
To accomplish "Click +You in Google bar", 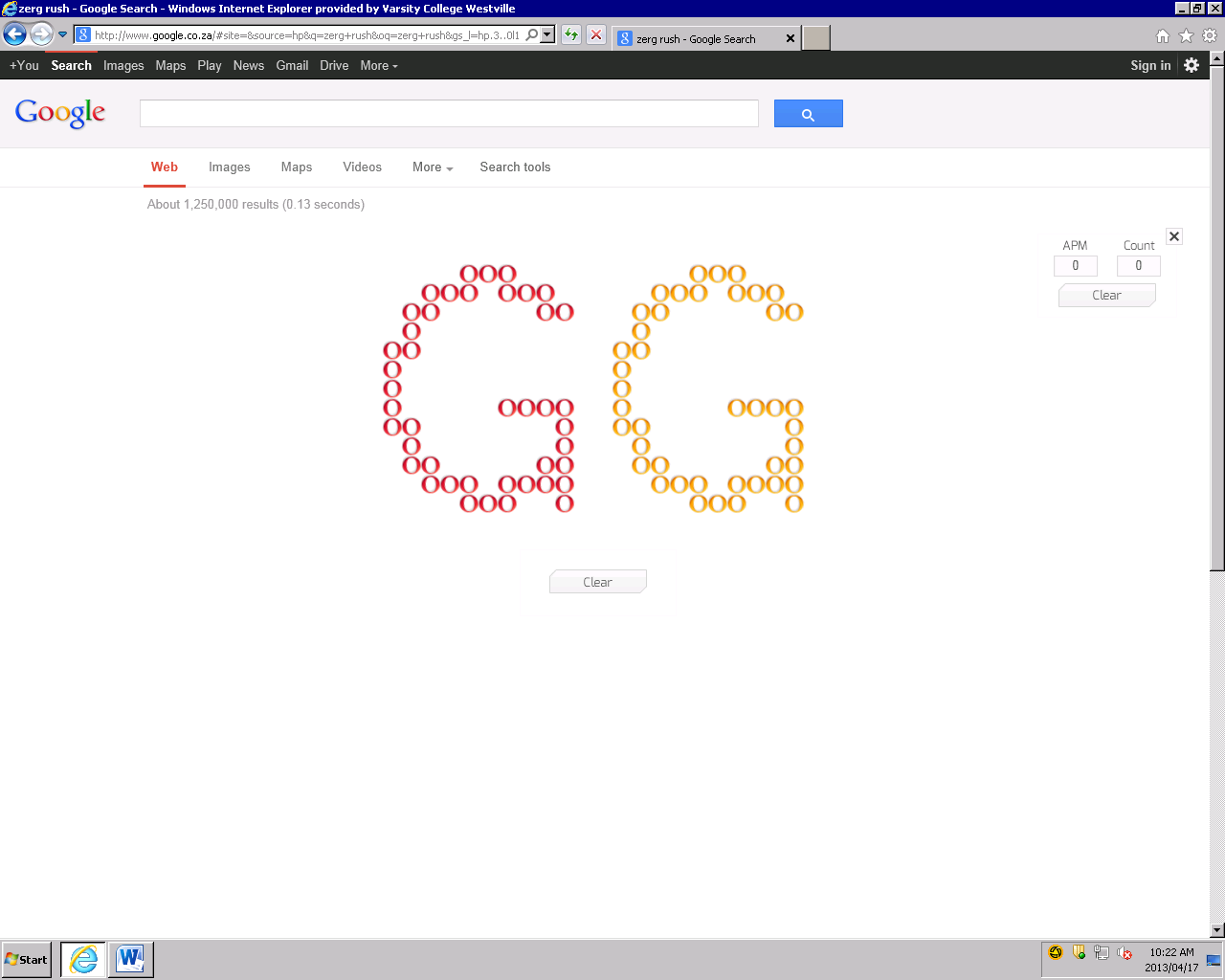I will pos(24,65).
